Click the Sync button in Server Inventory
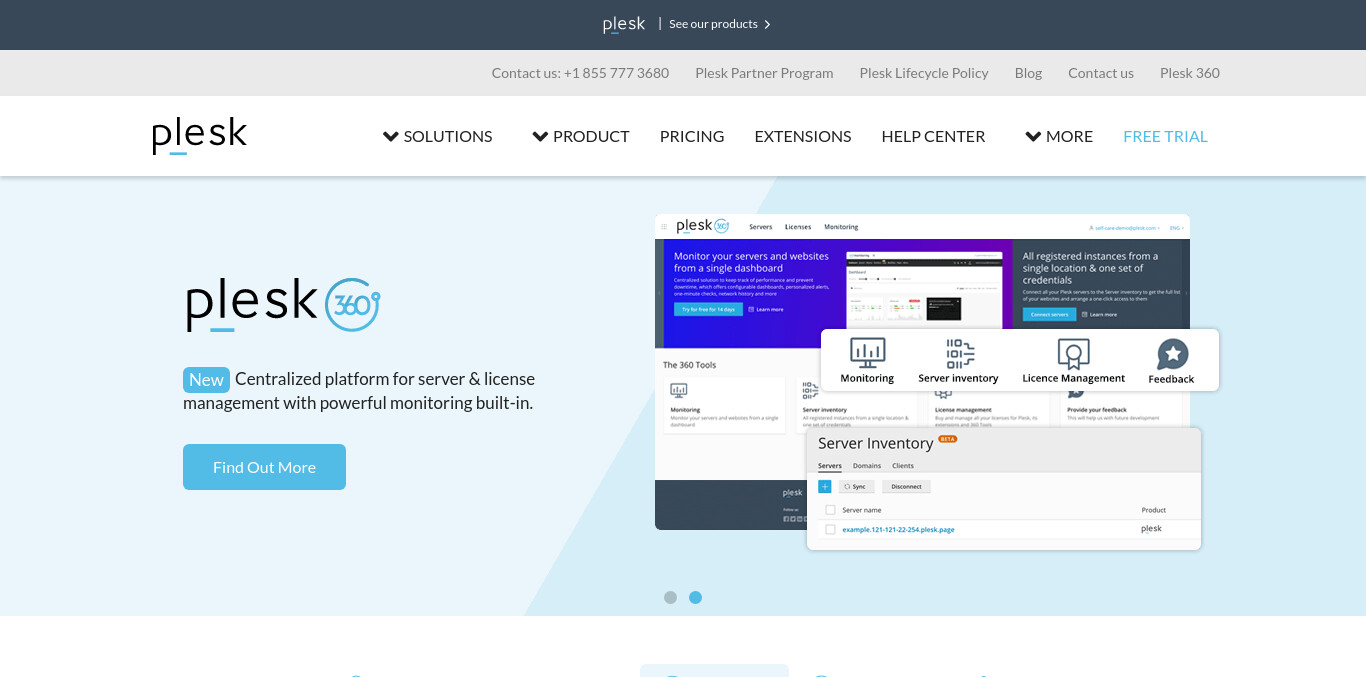Viewport: 1366px width, 677px height. [x=856, y=487]
